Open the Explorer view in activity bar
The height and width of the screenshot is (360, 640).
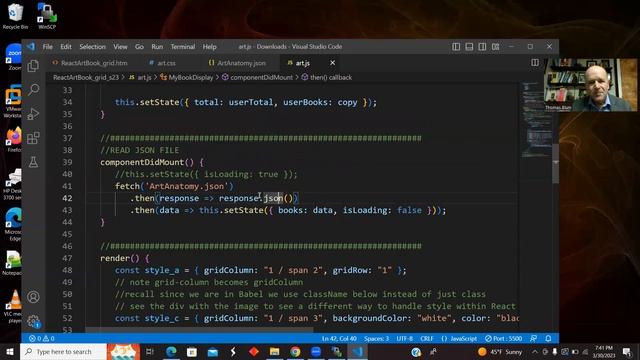33,66
